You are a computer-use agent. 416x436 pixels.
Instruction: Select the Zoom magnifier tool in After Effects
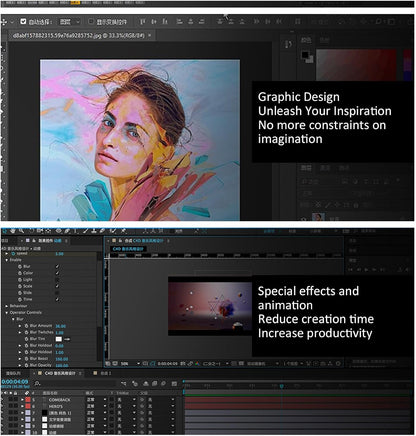point(21,231)
